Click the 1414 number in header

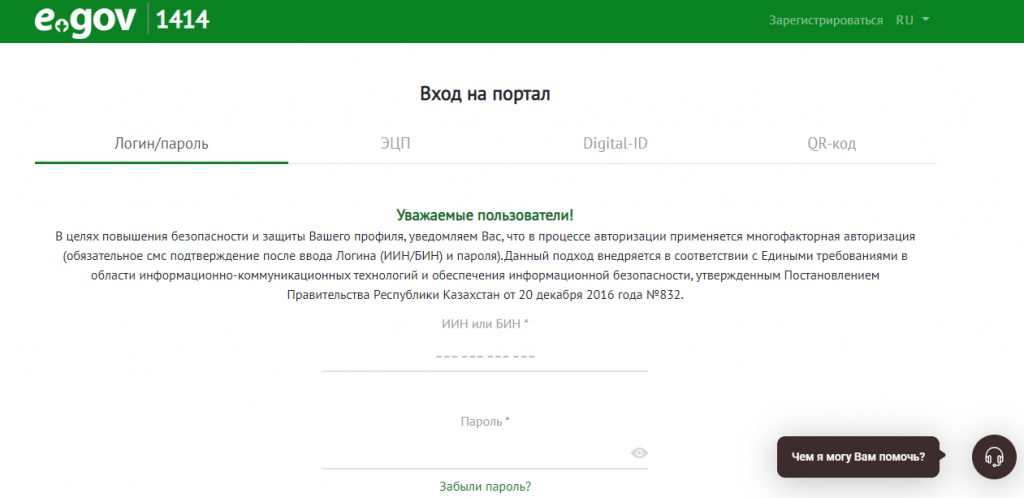click(x=183, y=20)
